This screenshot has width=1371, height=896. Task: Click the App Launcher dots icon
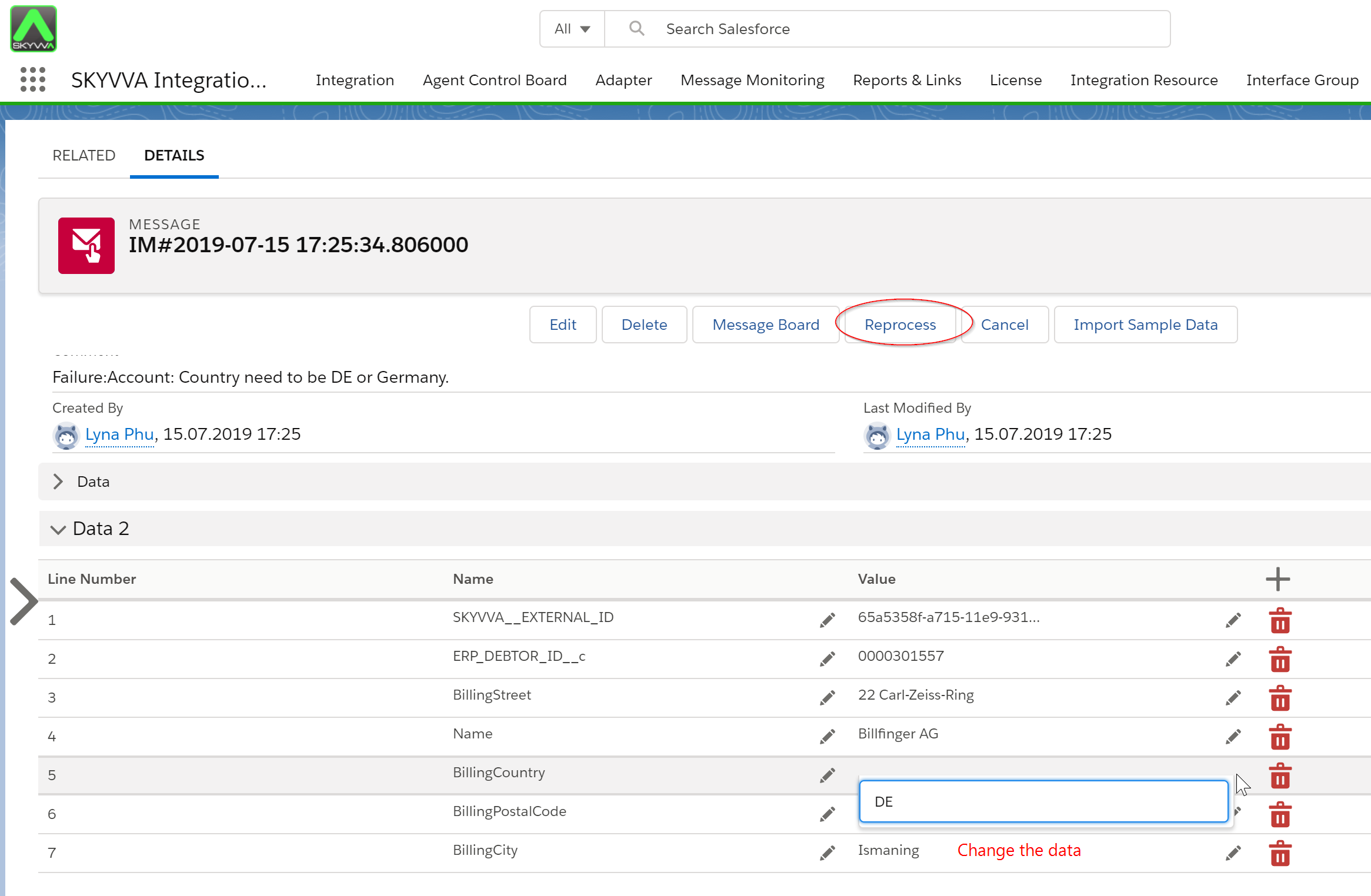(x=33, y=79)
